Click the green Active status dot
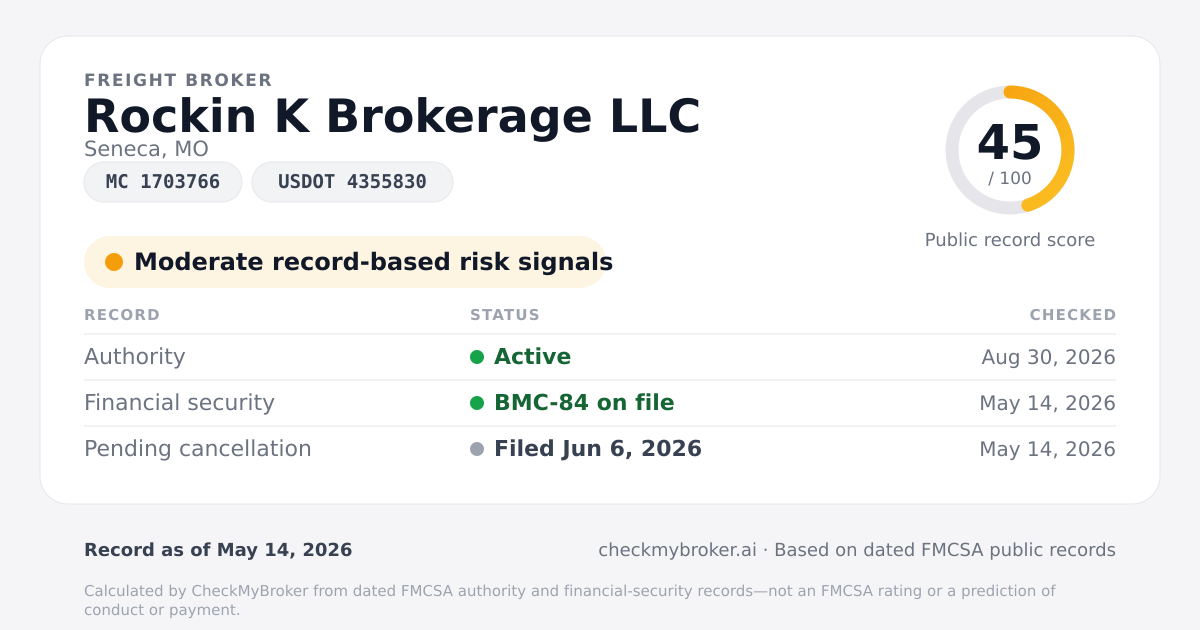Screen dimensions: 1200x630 point(477,357)
